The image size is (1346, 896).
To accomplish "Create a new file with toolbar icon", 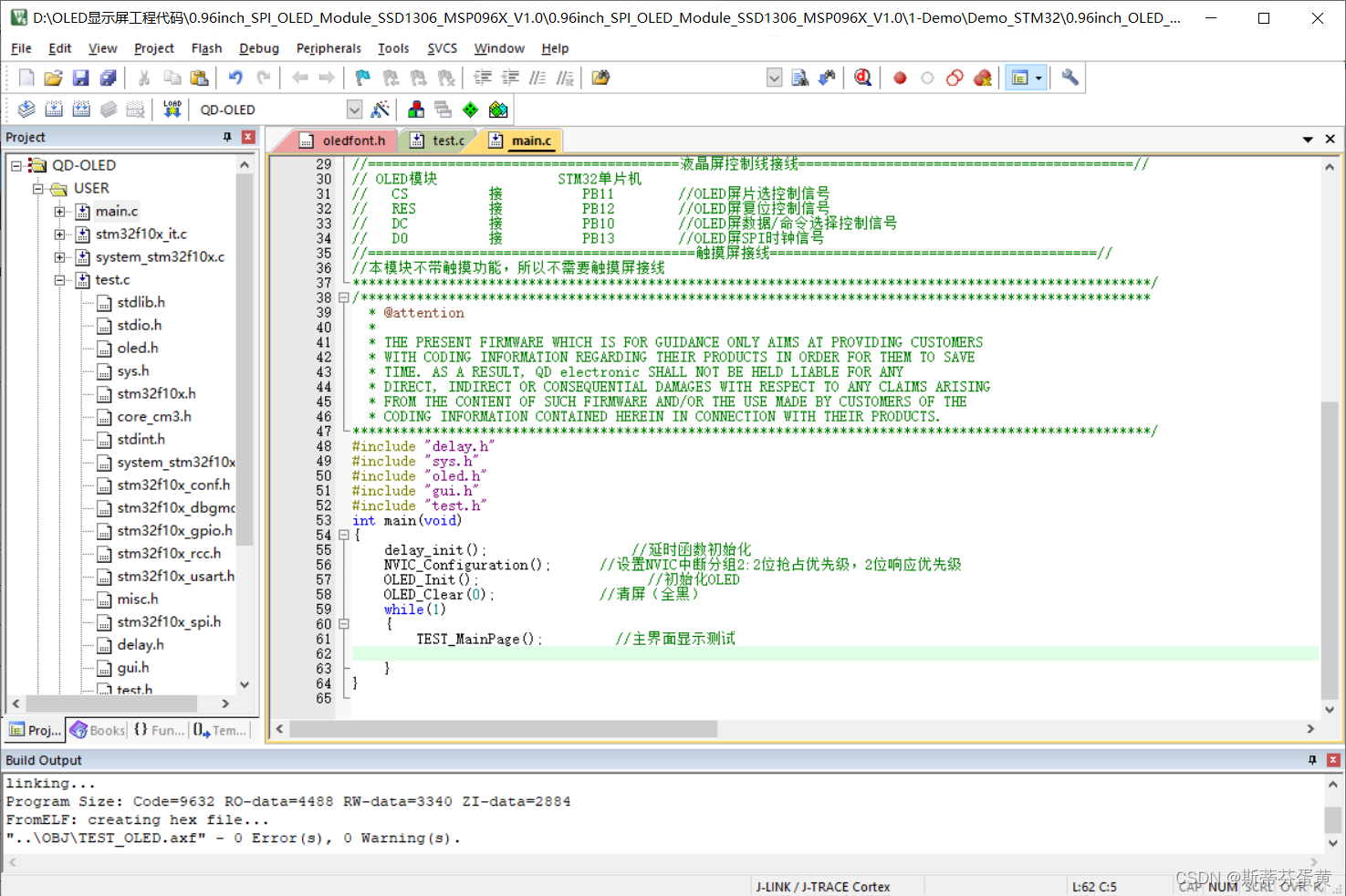I will [x=26, y=78].
